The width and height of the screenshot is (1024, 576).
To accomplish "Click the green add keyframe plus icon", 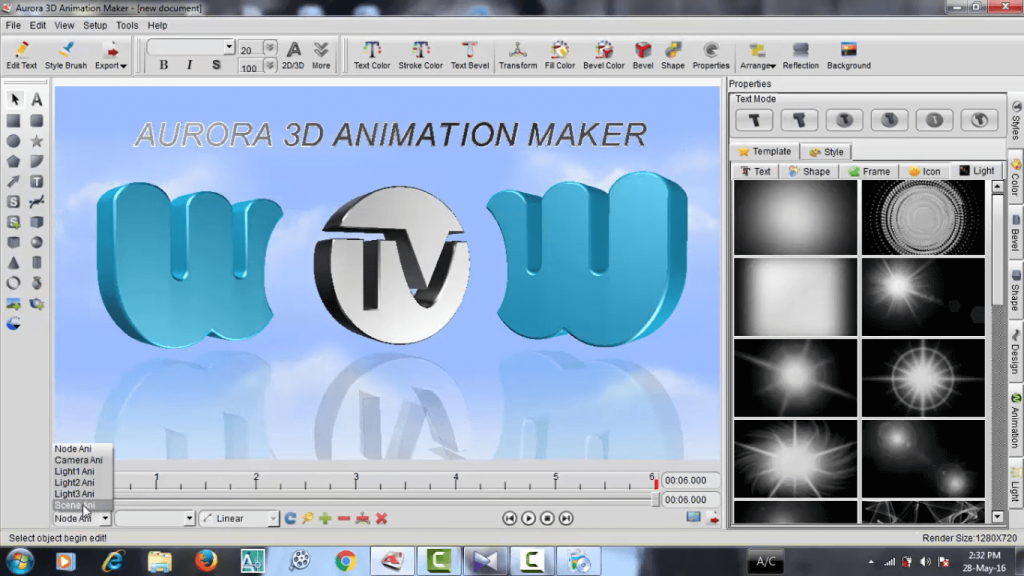I will pos(325,518).
